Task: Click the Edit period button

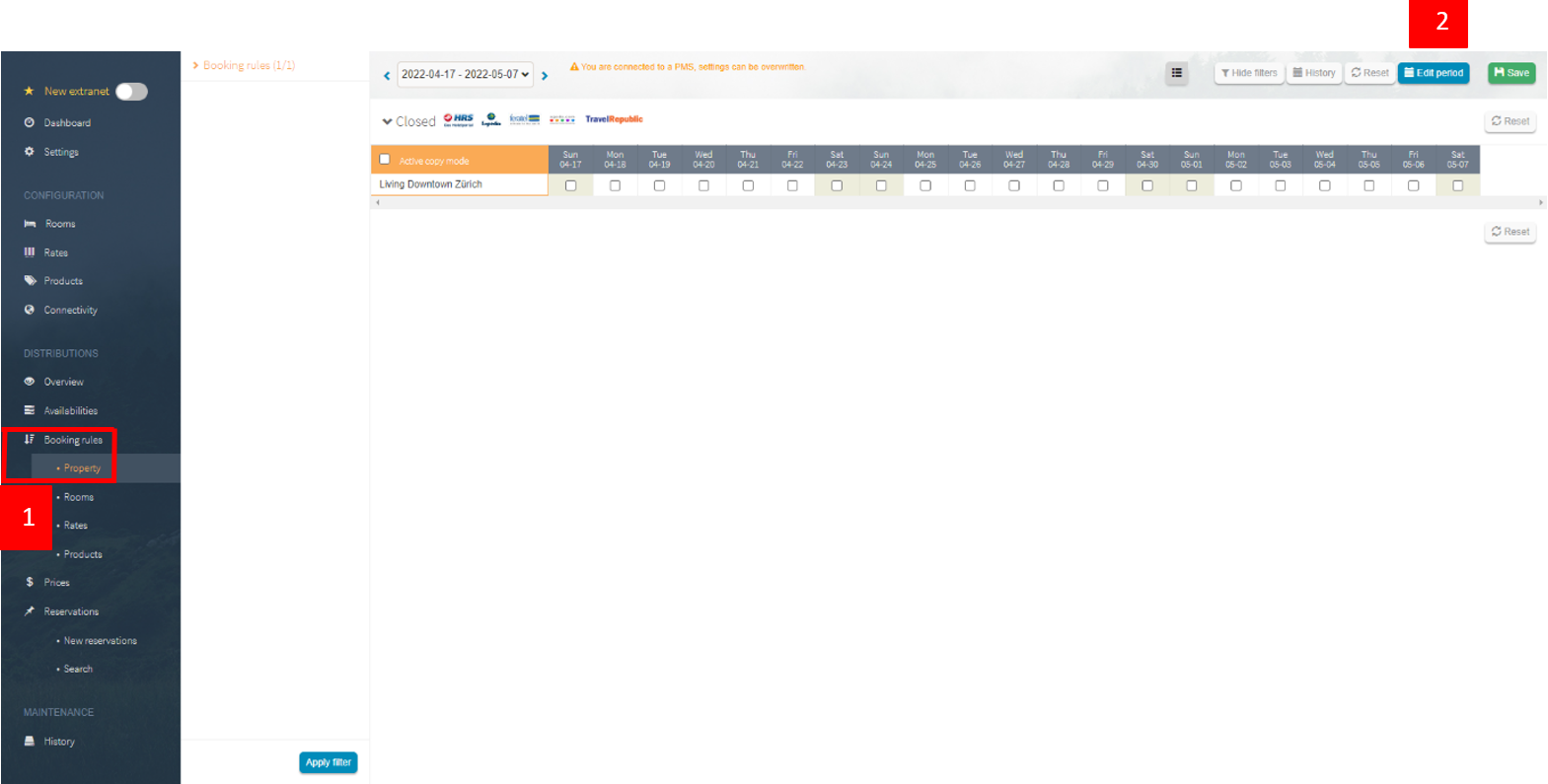Action: (x=1434, y=73)
